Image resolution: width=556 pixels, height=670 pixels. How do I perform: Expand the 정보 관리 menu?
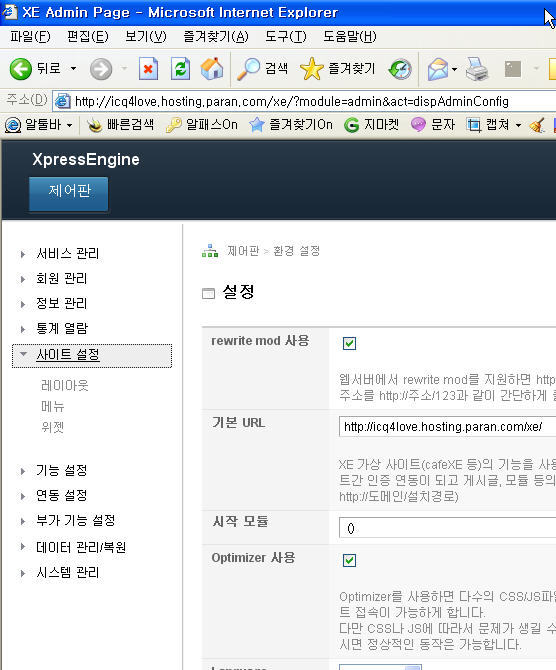pos(62,303)
